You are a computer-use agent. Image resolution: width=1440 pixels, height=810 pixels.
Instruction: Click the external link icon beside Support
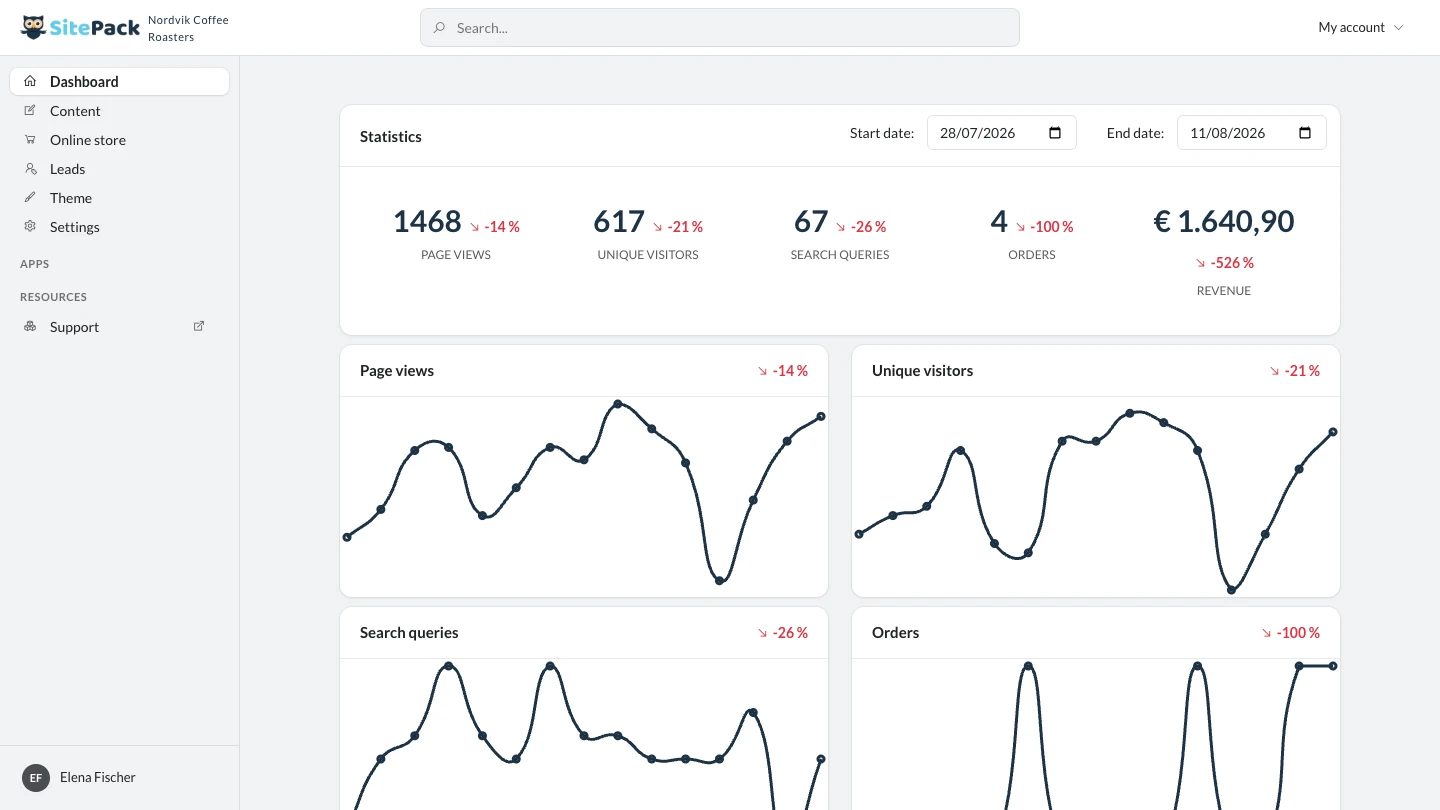(x=199, y=326)
